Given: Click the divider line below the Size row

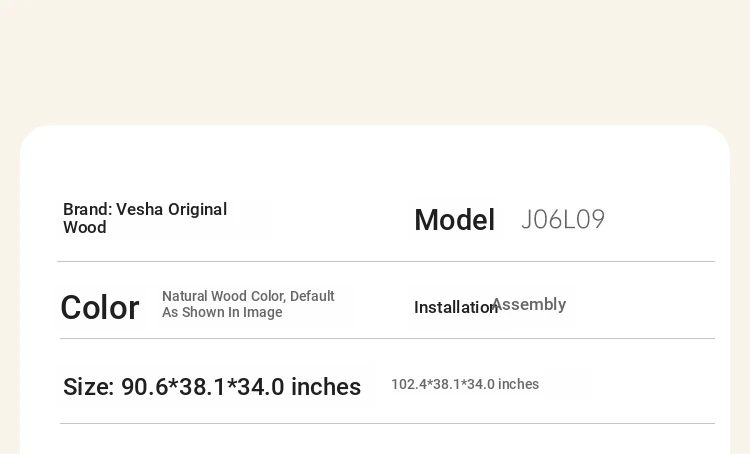Looking at the screenshot, I should [x=387, y=423].
